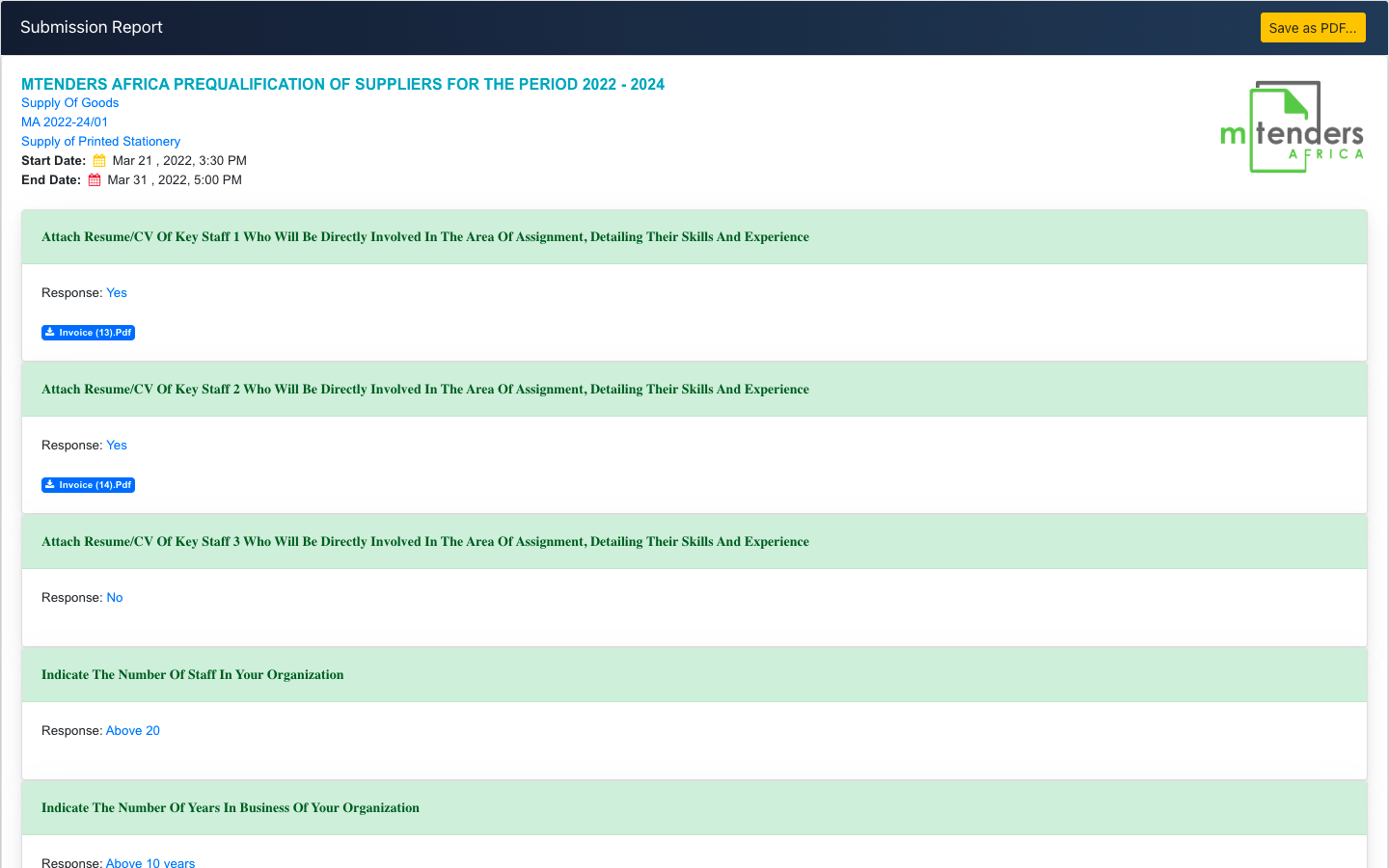Select the MA 2022-24/01 reference text
The image size is (1389, 868).
click(x=65, y=122)
